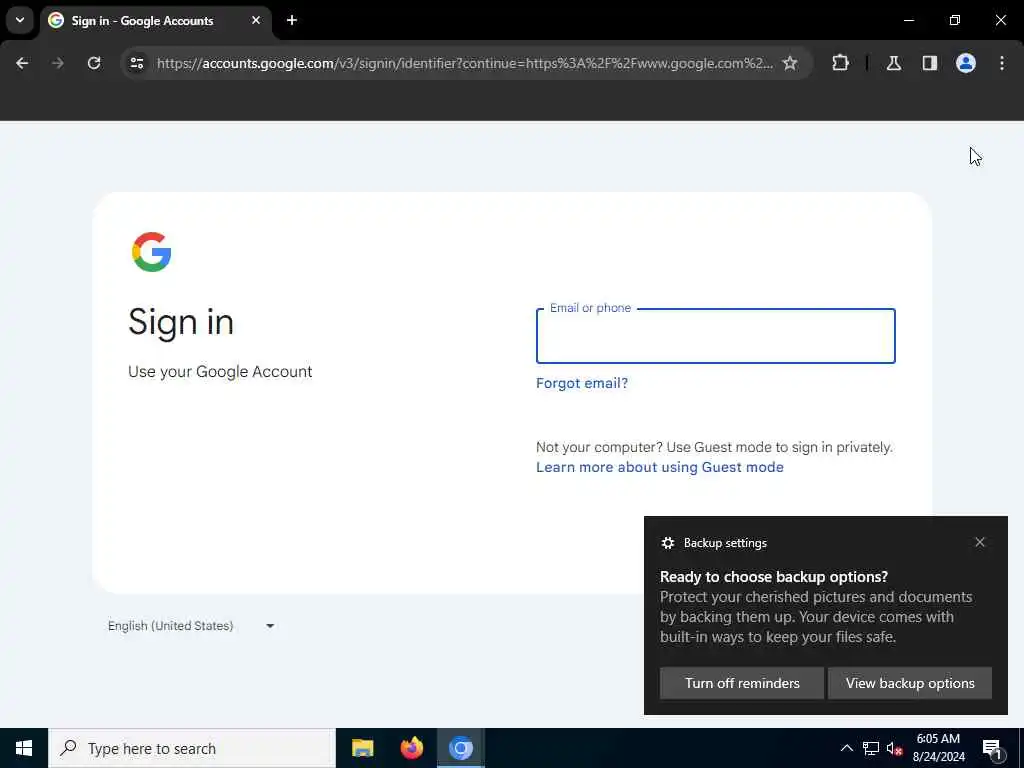Toggle the browser side panel icon
Screen dimensions: 1024x768
coord(930,63)
